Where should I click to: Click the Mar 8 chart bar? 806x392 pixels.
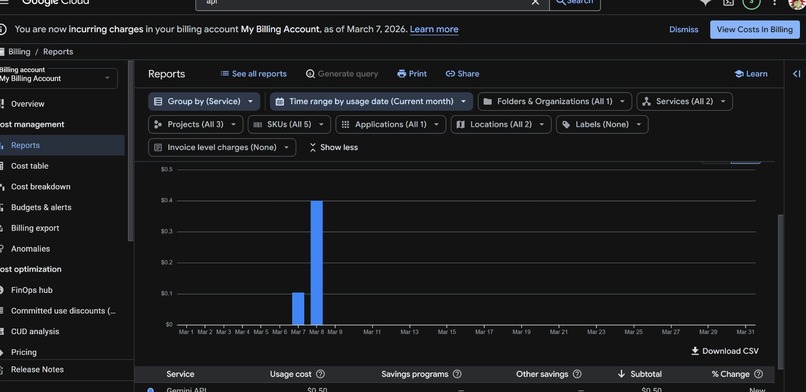317,263
